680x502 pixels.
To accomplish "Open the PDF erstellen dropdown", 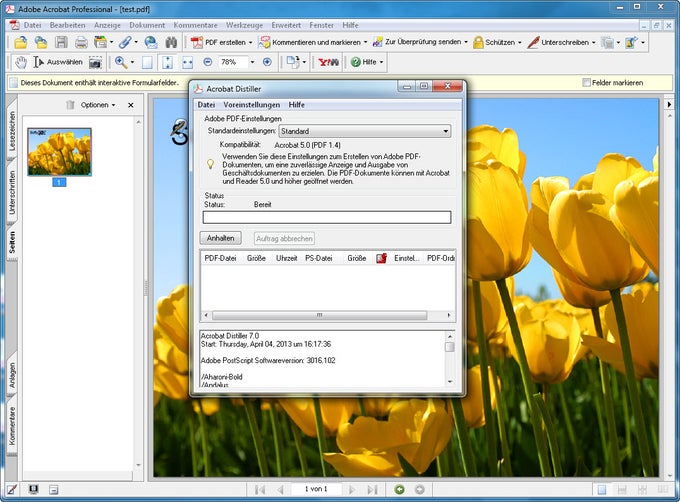I will pyautogui.click(x=250, y=42).
